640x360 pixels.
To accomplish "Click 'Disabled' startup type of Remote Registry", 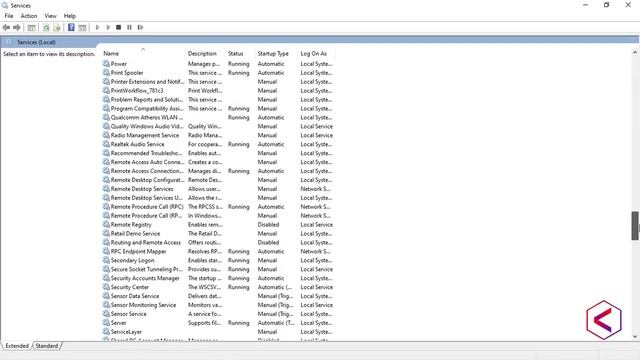I will (268, 224).
